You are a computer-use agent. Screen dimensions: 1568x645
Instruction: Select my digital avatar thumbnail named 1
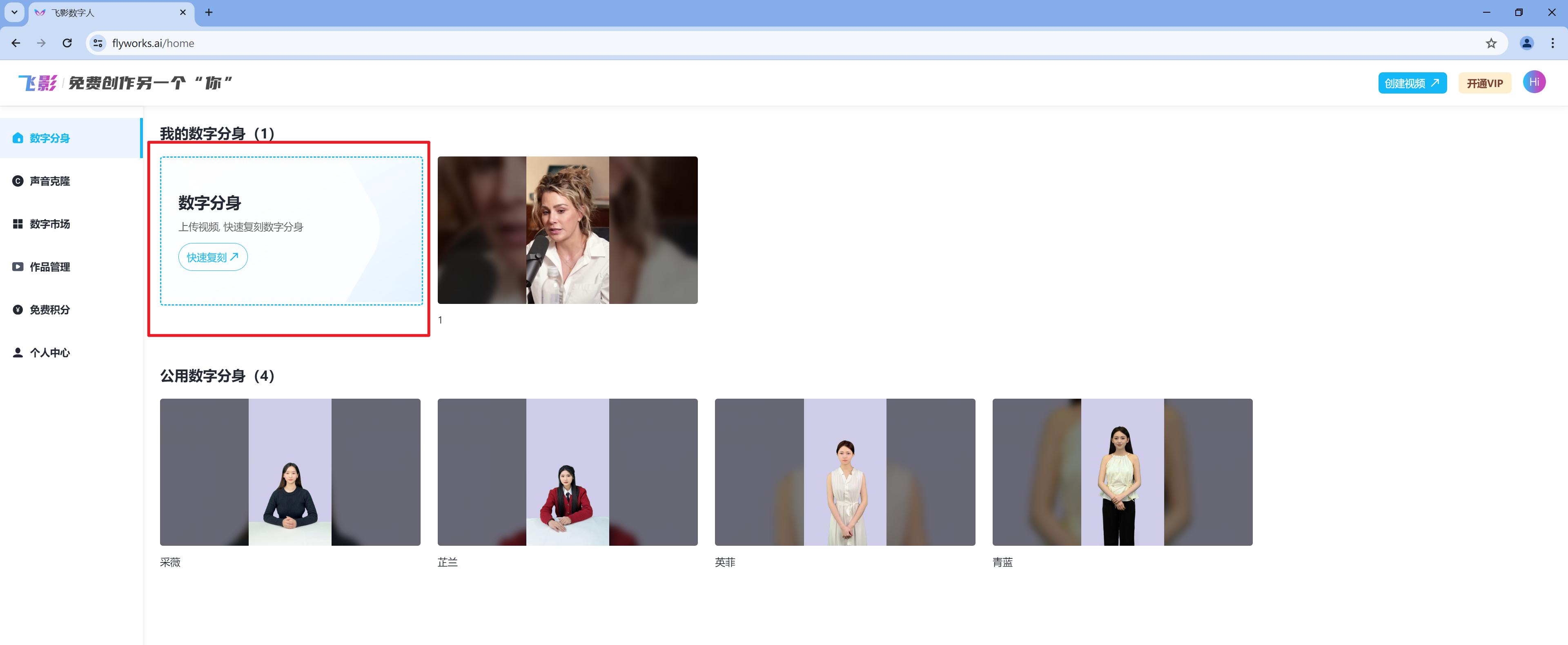567,230
